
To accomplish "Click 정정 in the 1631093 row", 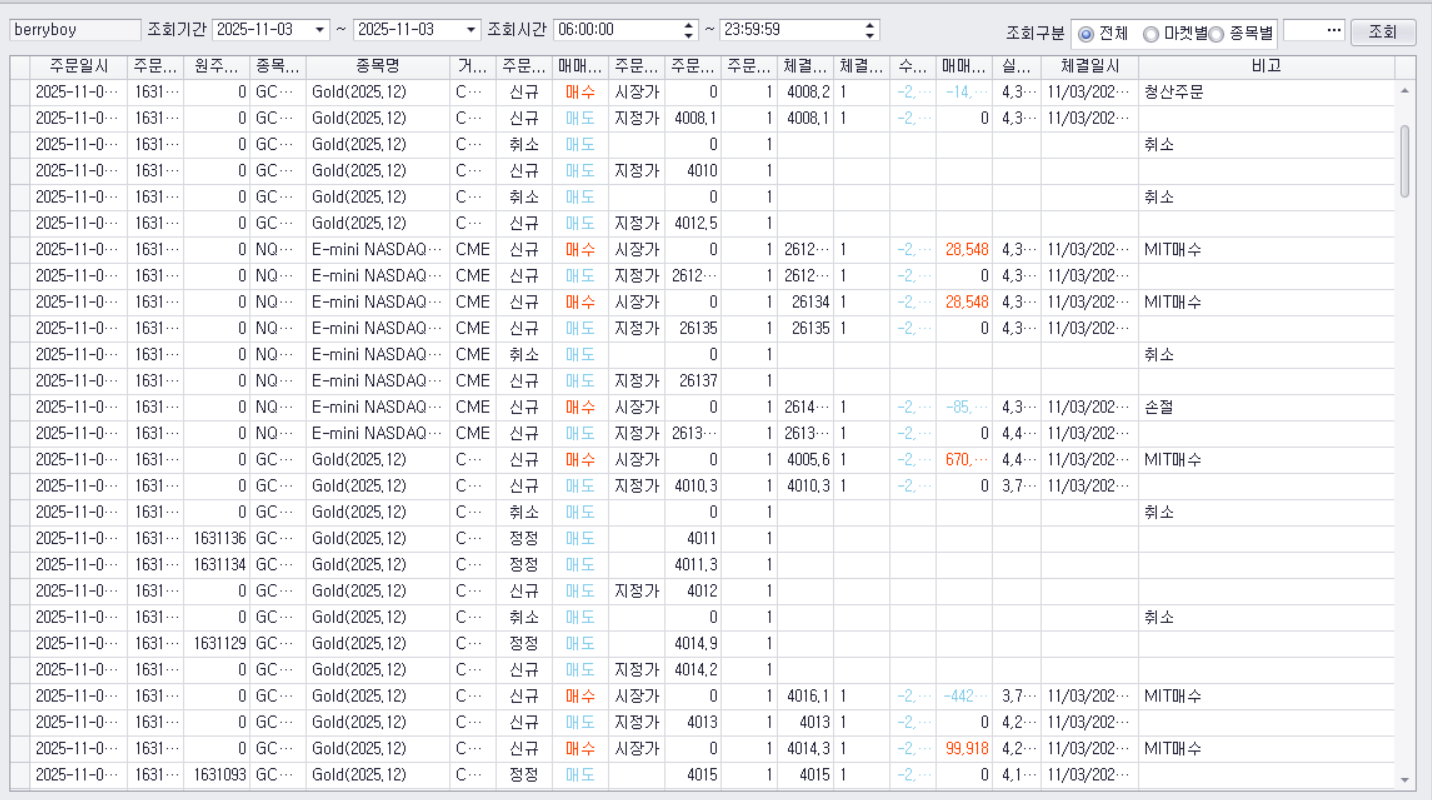I will pos(524,774).
